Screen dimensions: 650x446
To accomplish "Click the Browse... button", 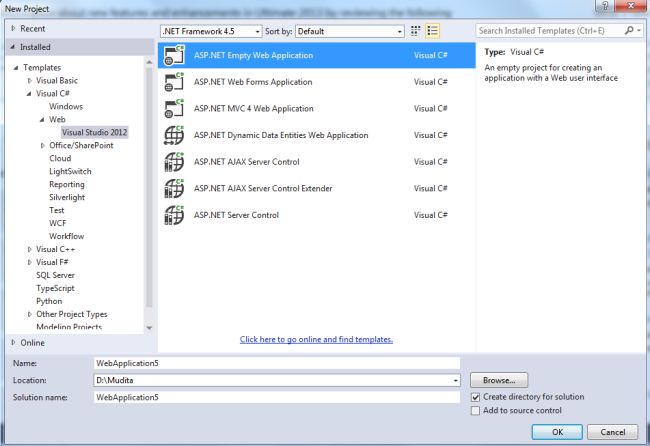I will click(x=499, y=380).
